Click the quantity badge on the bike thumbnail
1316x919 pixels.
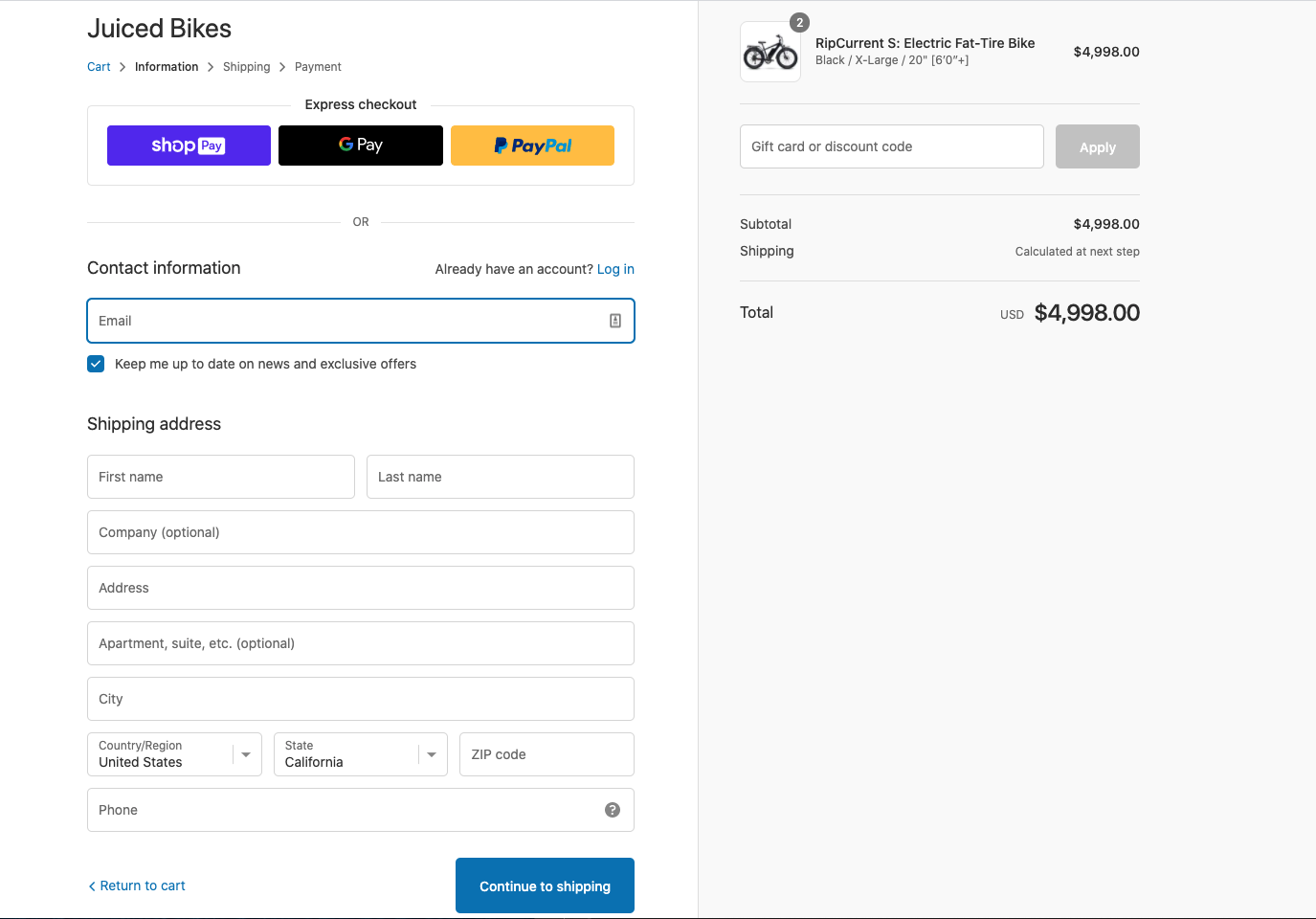[x=800, y=22]
